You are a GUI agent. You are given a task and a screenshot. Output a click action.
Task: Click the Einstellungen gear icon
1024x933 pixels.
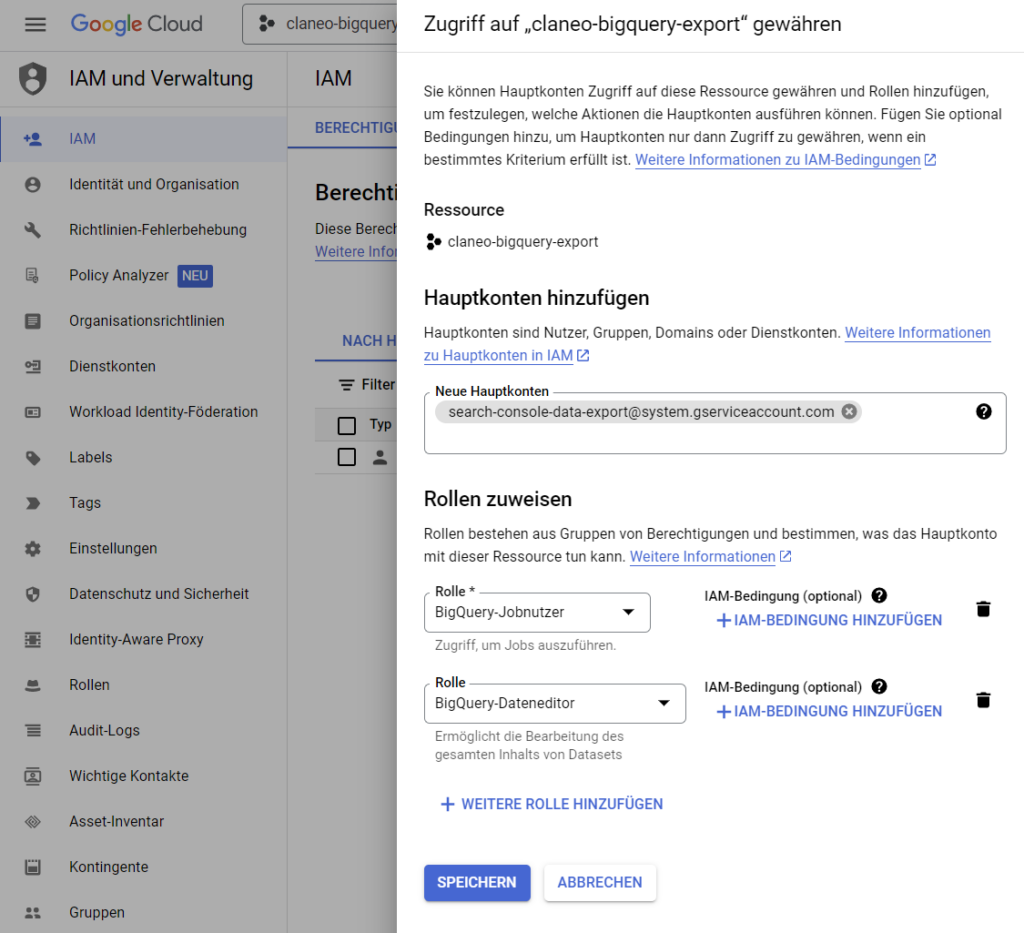[x=33, y=548]
